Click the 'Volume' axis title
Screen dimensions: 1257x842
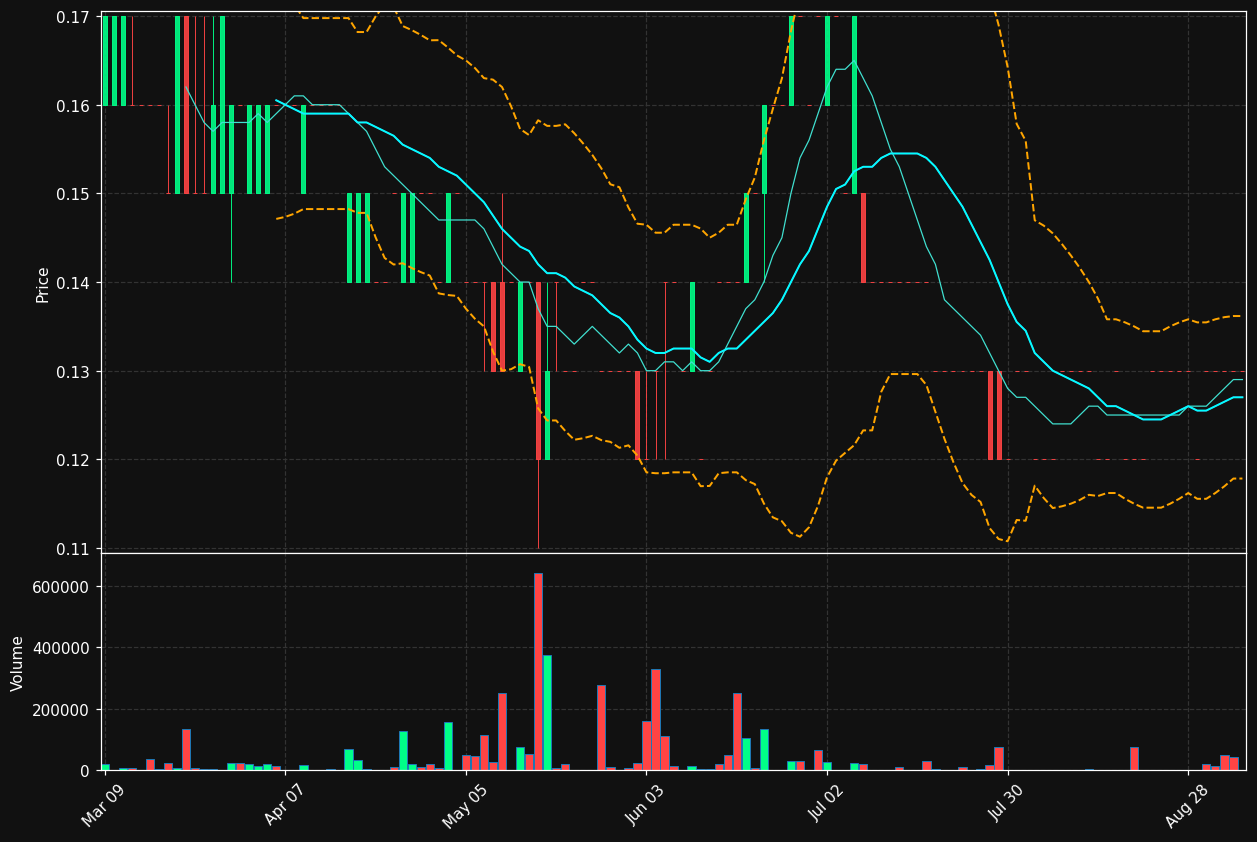[x=18, y=663]
